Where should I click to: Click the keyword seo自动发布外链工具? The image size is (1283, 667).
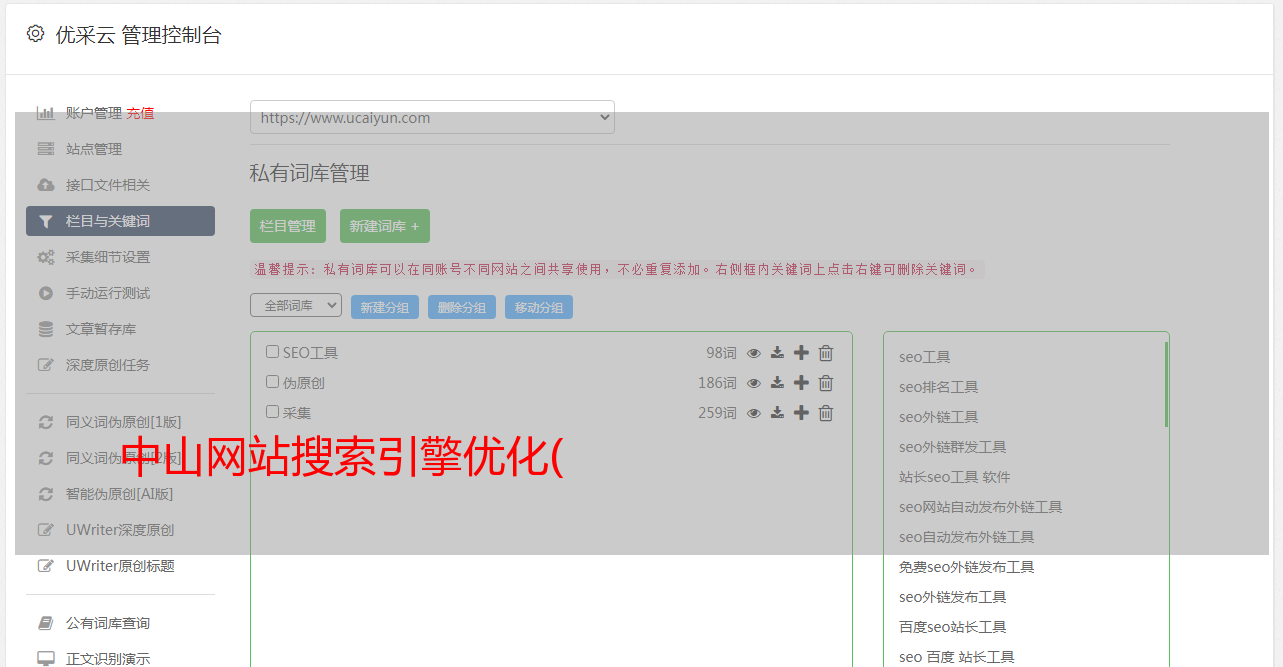coord(966,537)
